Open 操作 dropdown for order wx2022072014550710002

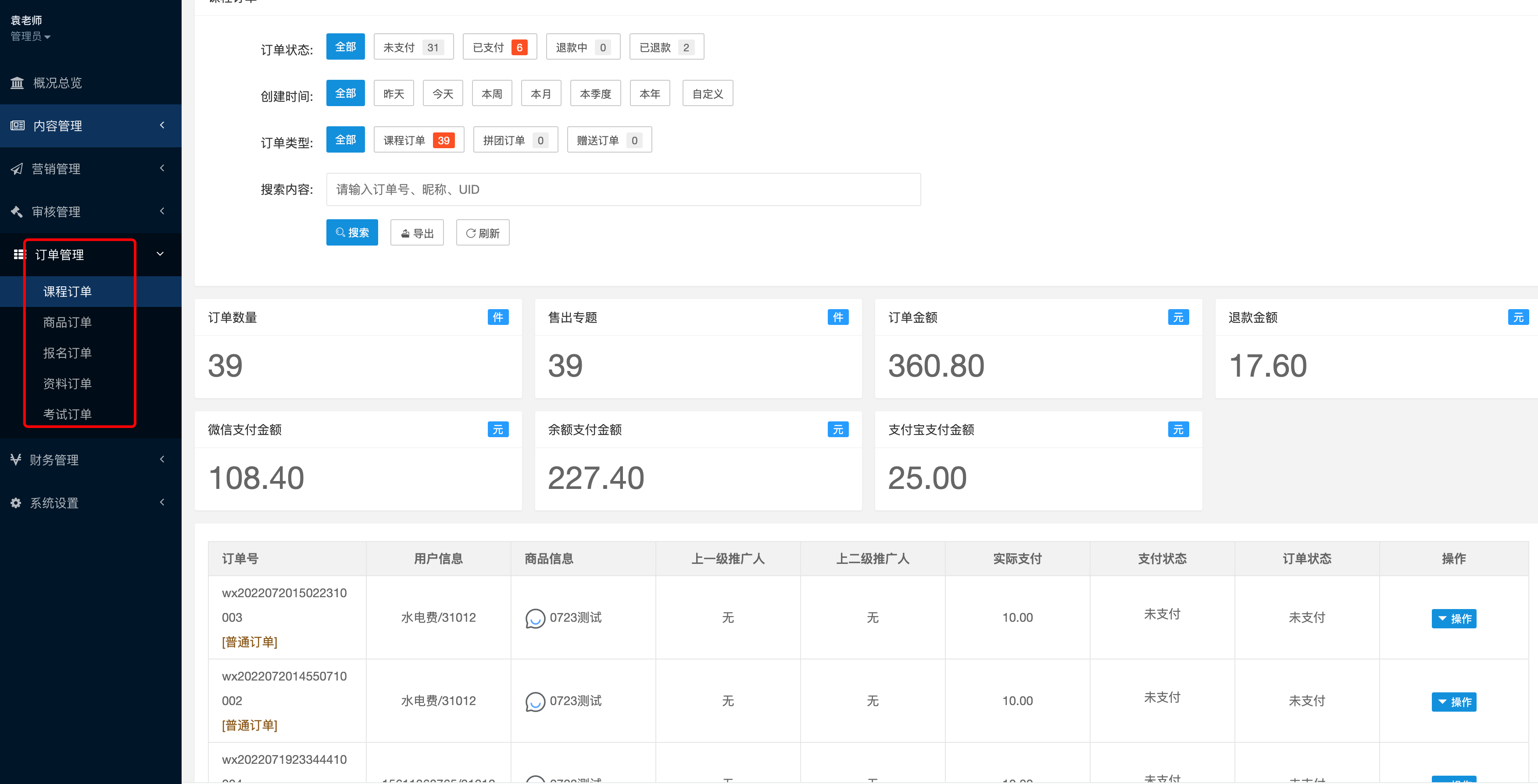(1453, 702)
